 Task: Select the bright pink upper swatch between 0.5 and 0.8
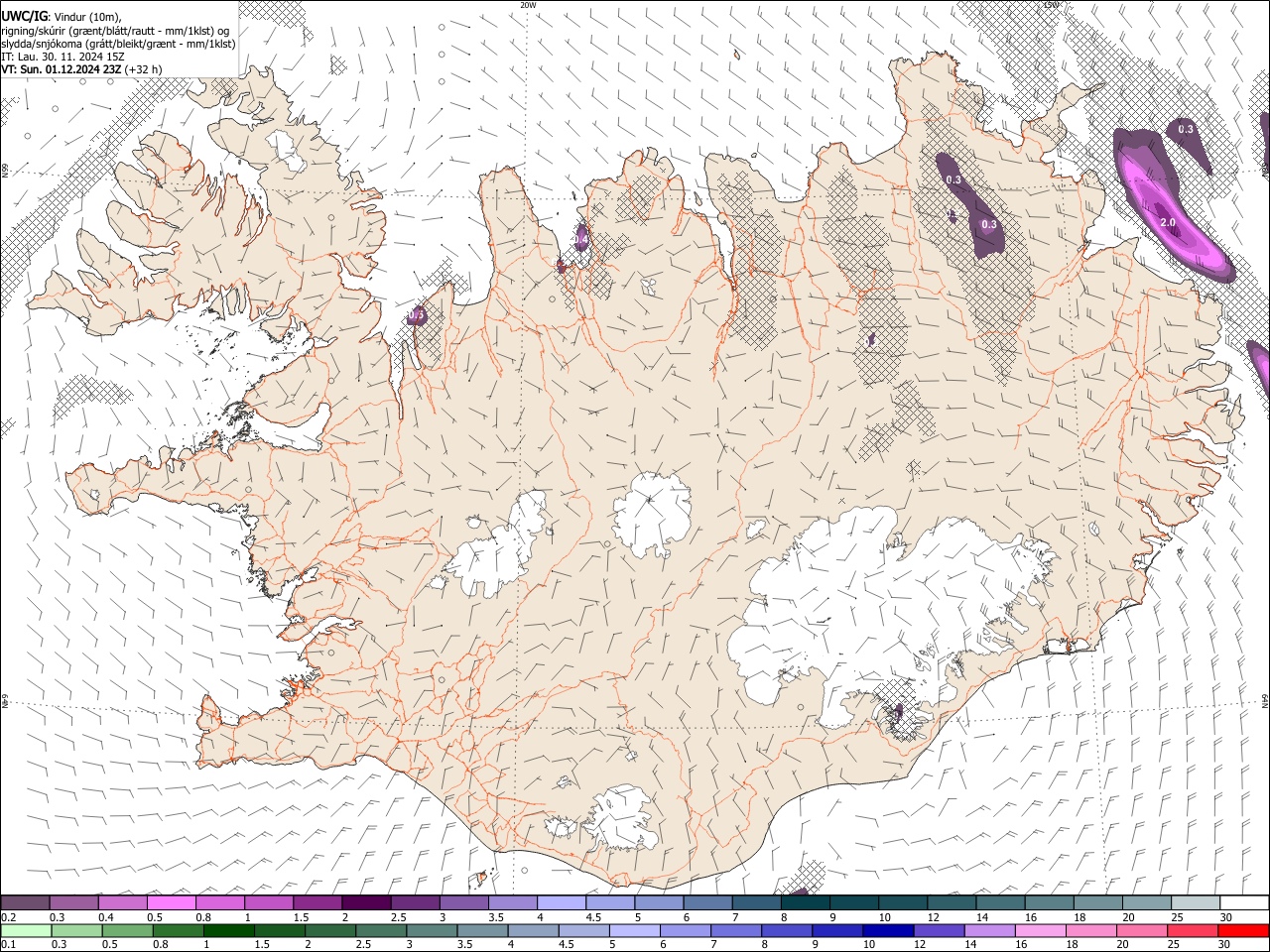point(172,903)
